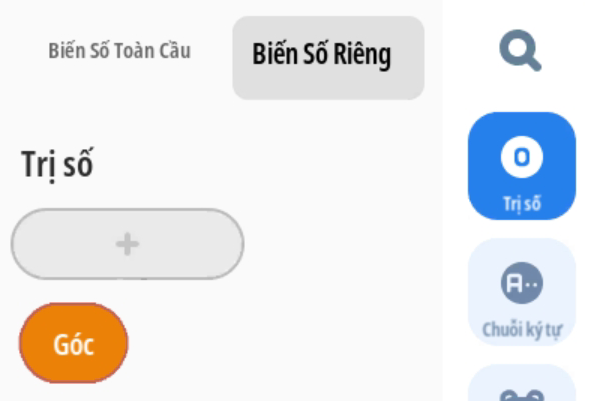
Task: Switch to Biến Số Toàn Cầu tab
Action: pyautogui.click(x=119, y=51)
